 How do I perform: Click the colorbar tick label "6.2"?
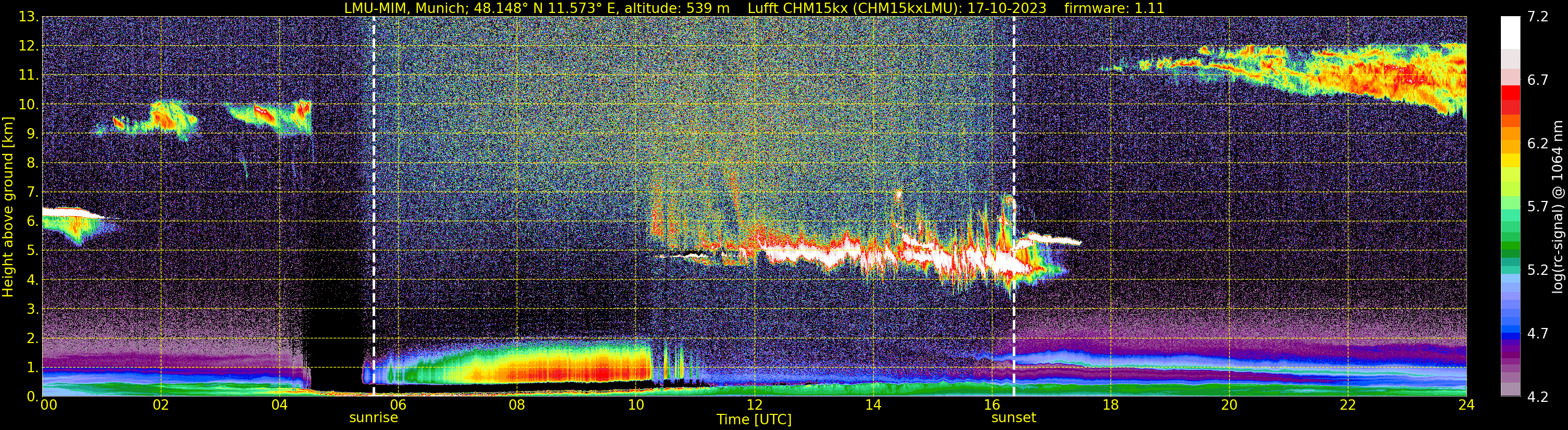point(1538,144)
